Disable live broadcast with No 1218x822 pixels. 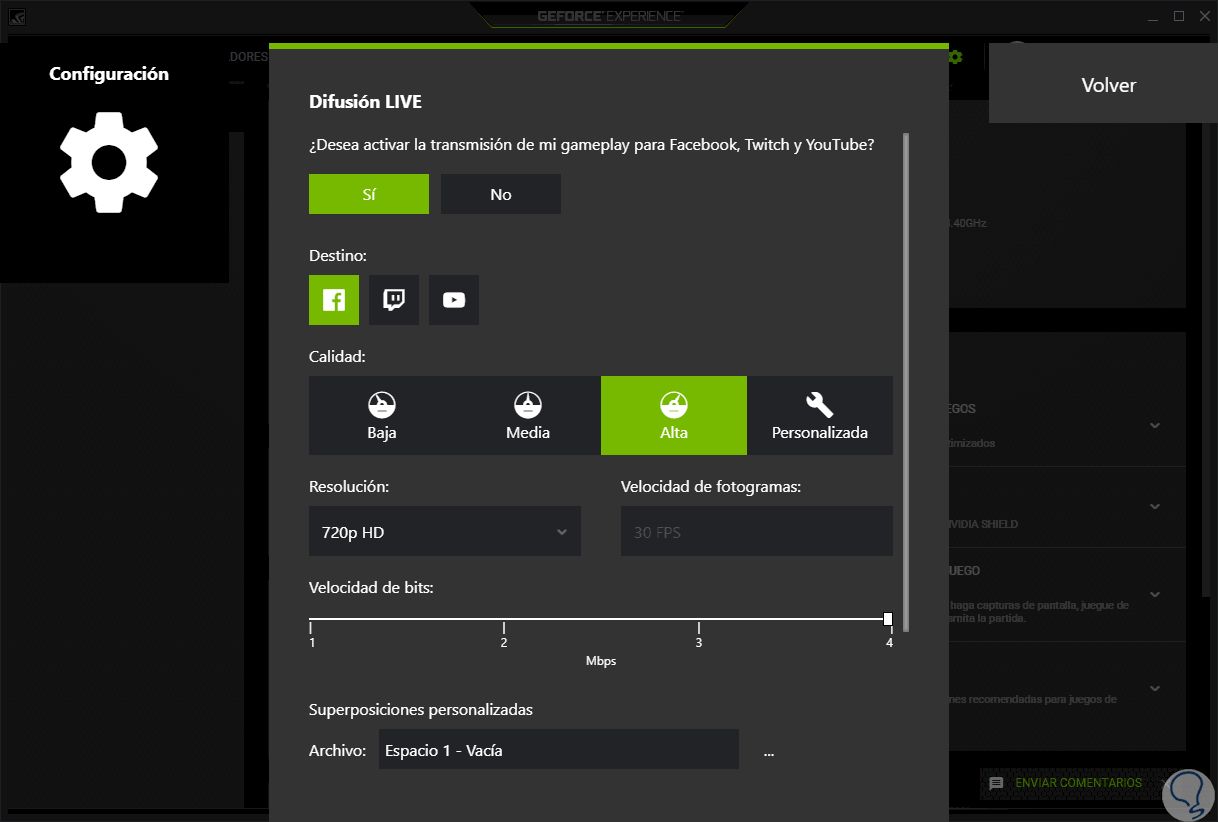click(x=501, y=194)
